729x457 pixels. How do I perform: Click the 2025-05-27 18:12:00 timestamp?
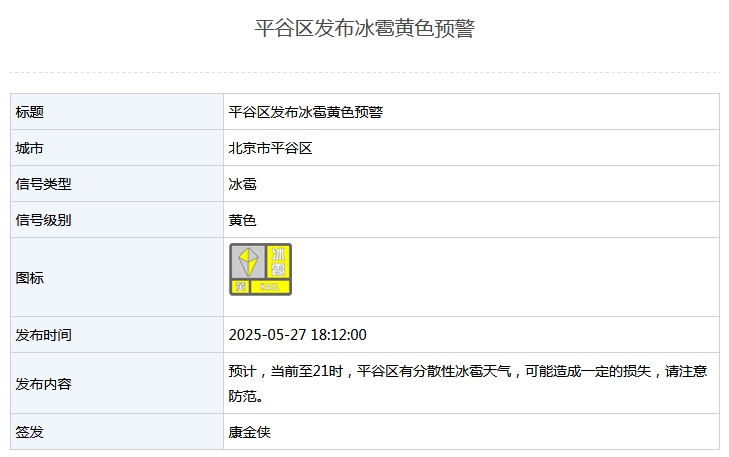point(298,335)
